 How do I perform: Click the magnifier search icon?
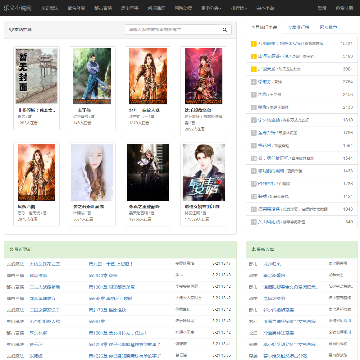coord(225,30)
